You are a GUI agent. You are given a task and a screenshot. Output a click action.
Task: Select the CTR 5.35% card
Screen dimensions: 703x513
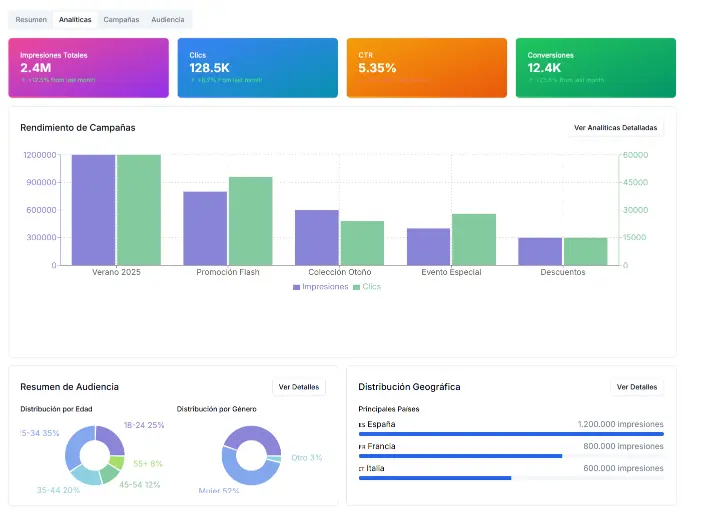tap(427, 68)
